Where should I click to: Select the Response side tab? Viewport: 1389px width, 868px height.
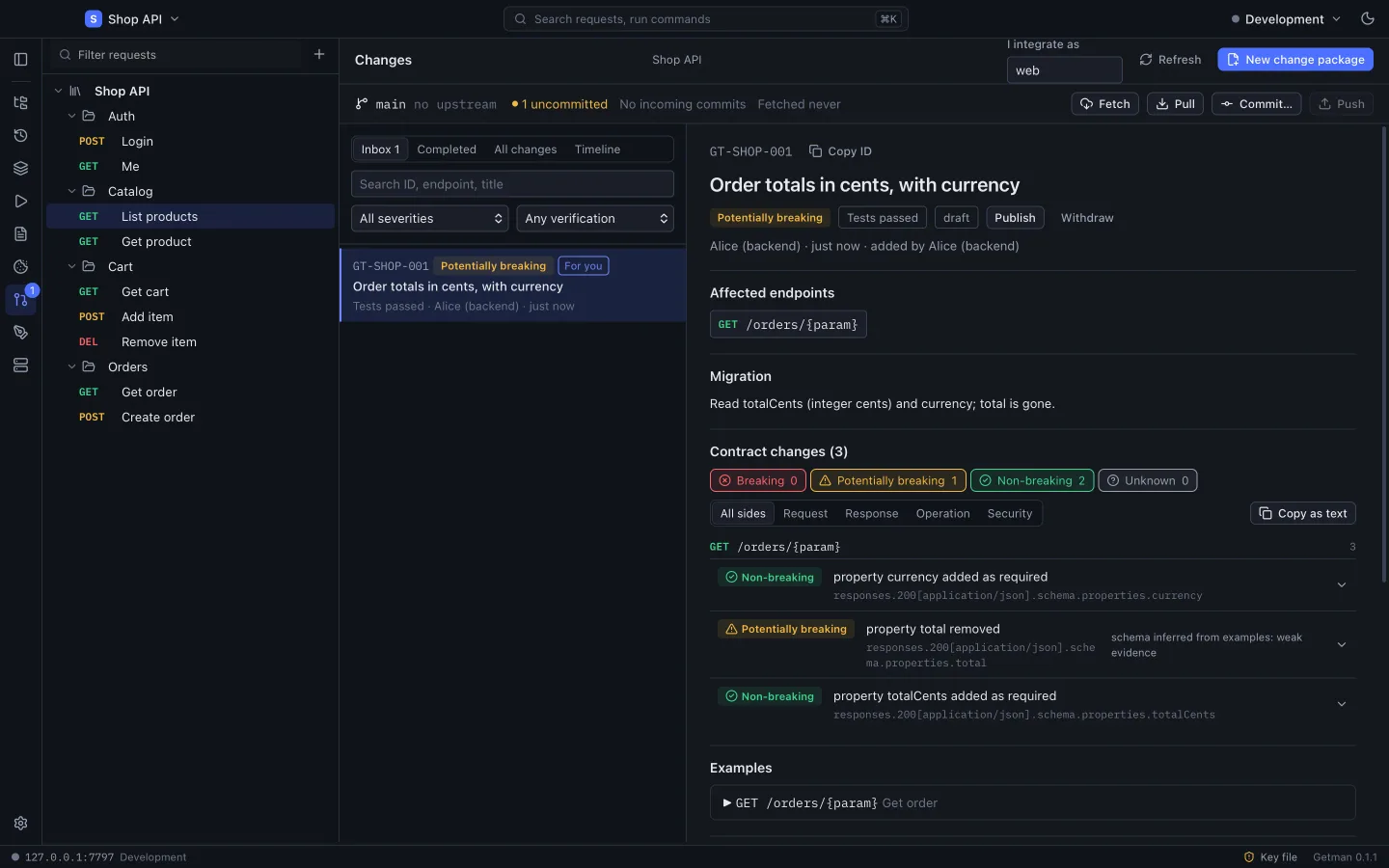pyautogui.click(x=871, y=514)
